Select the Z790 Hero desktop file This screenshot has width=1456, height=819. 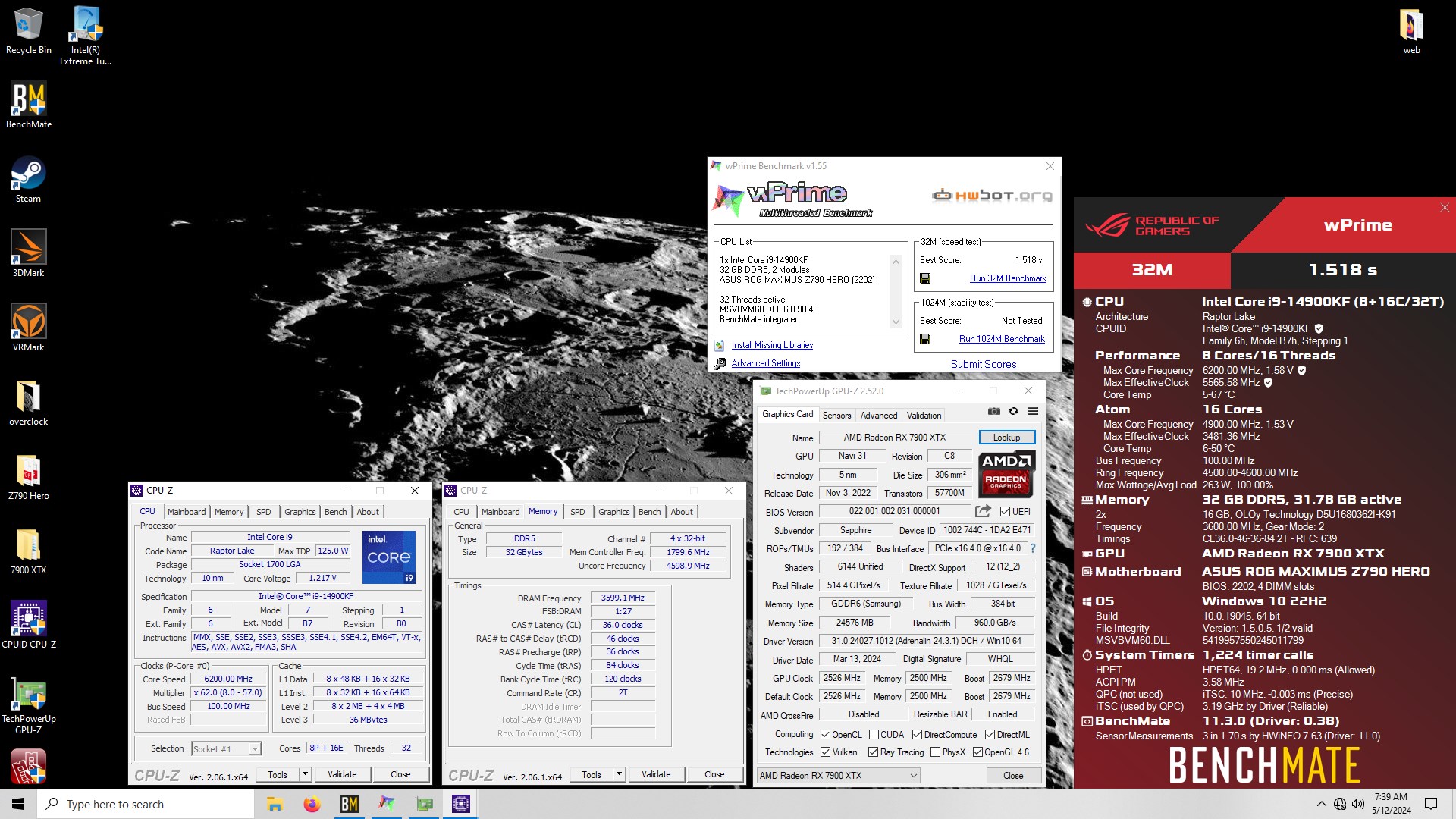coord(29,477)
